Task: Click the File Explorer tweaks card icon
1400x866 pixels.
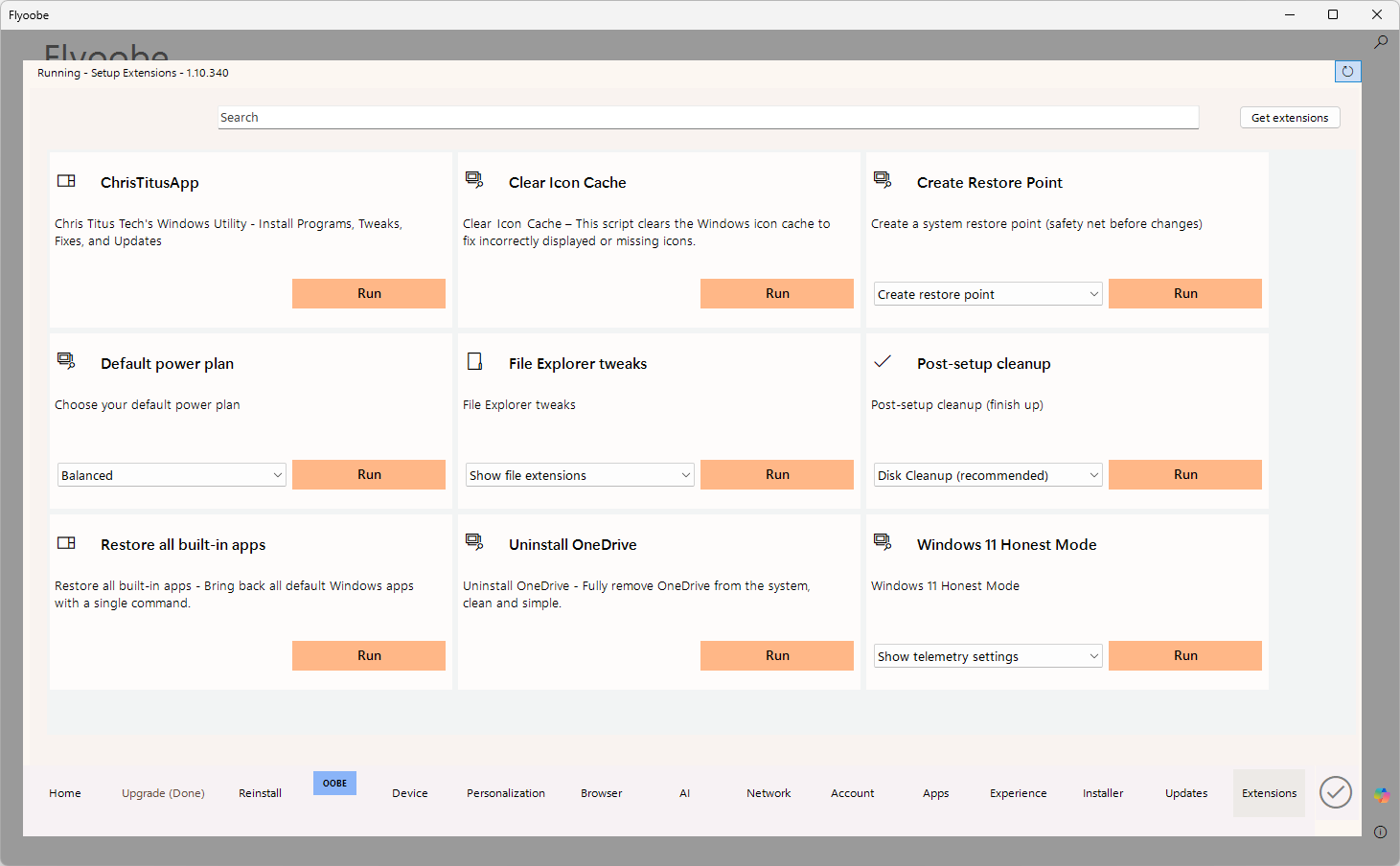Action: point(474,361)
